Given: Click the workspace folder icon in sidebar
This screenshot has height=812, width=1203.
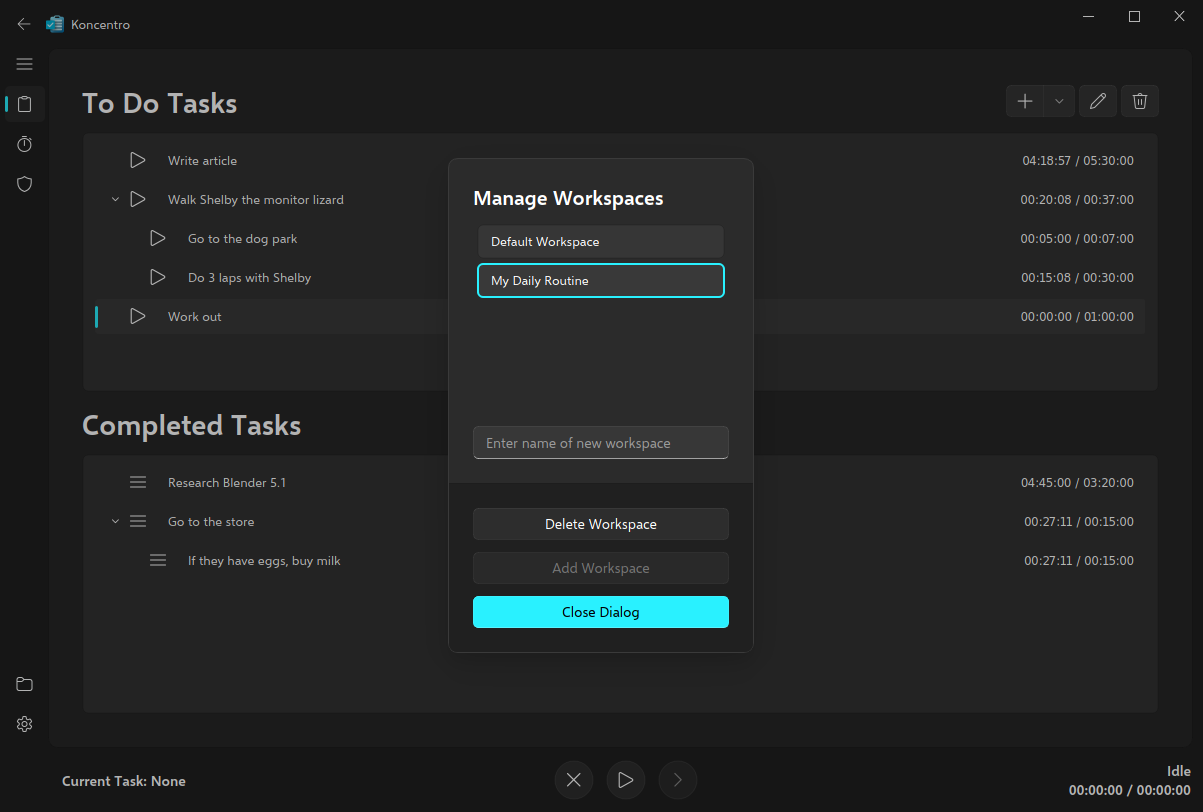Looking at the screenshot, I should coord(25,684).
